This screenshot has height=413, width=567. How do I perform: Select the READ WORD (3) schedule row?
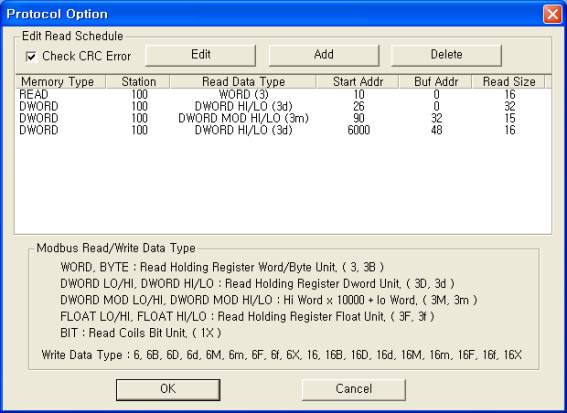click(282, 94)
